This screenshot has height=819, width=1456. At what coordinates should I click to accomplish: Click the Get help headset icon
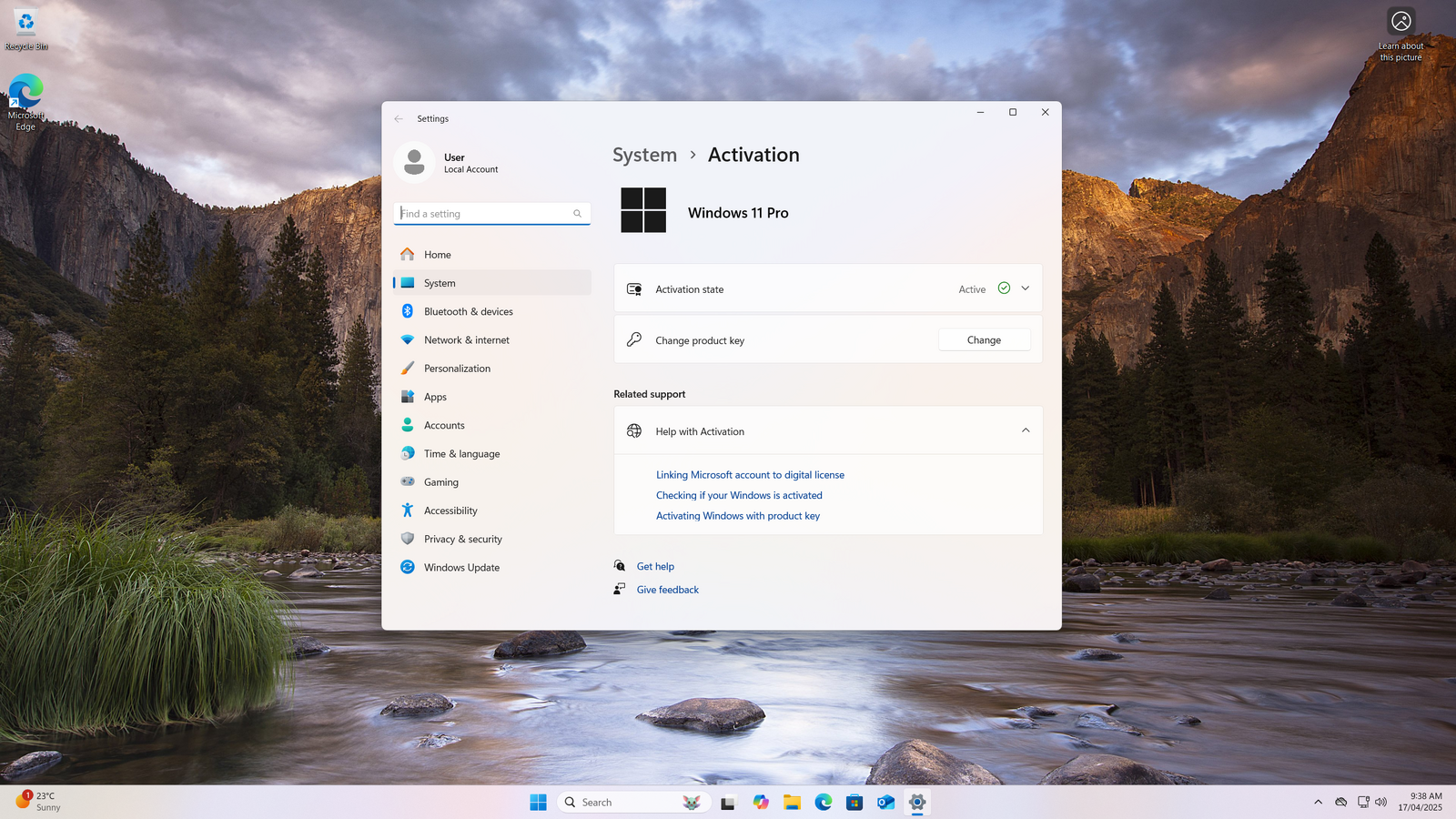(620, 566)
